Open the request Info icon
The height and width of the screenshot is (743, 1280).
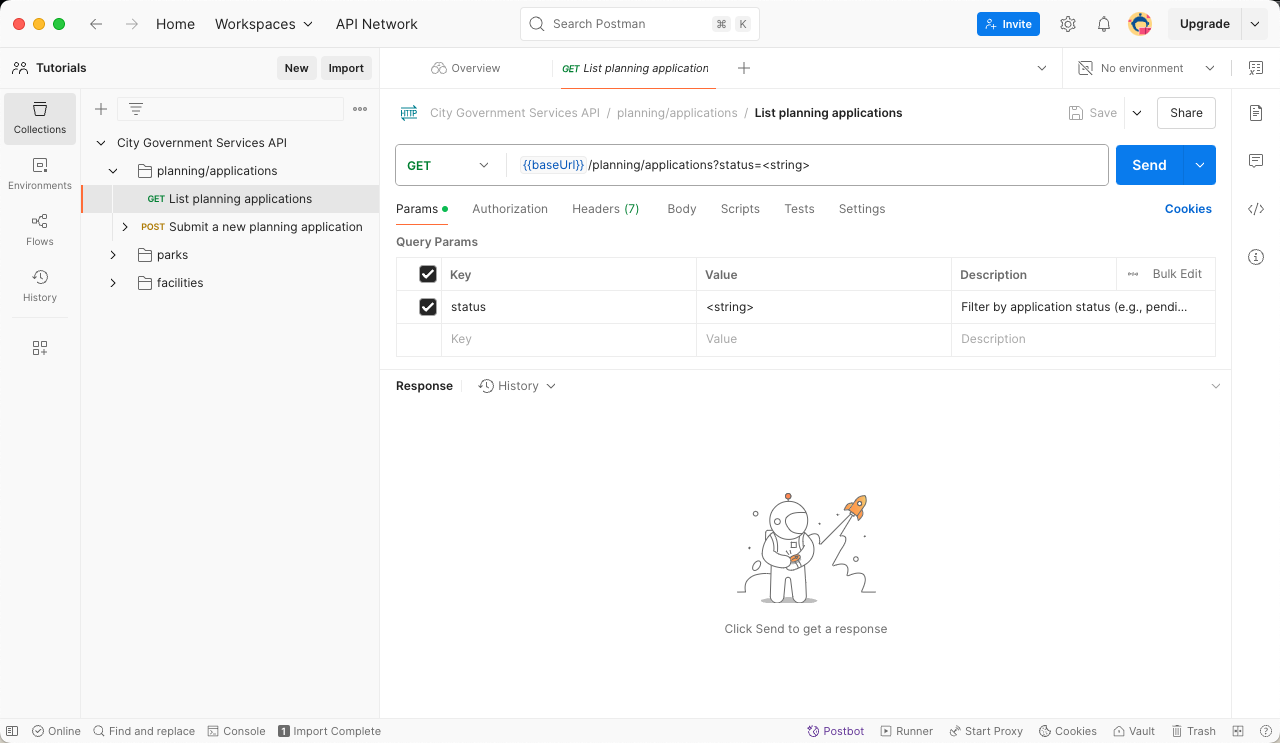click(1256, 257)
